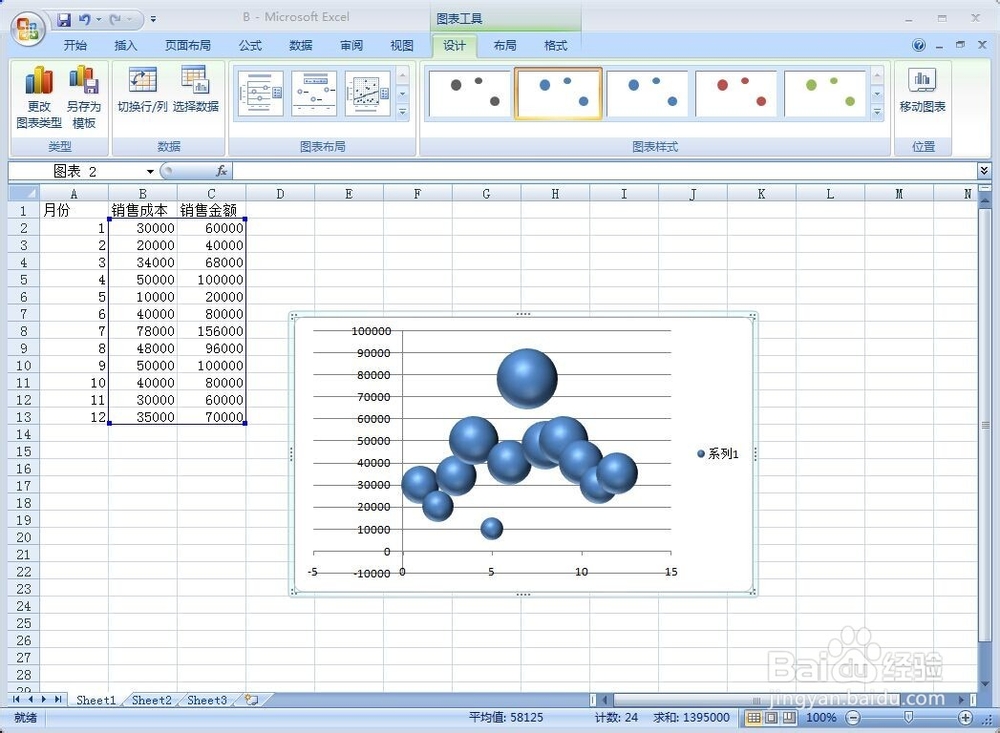Image resolution: width=1000 pixels, height=733 pixels.
Task: Show next row of chart layouts
Action: click(x=402, y=94)
